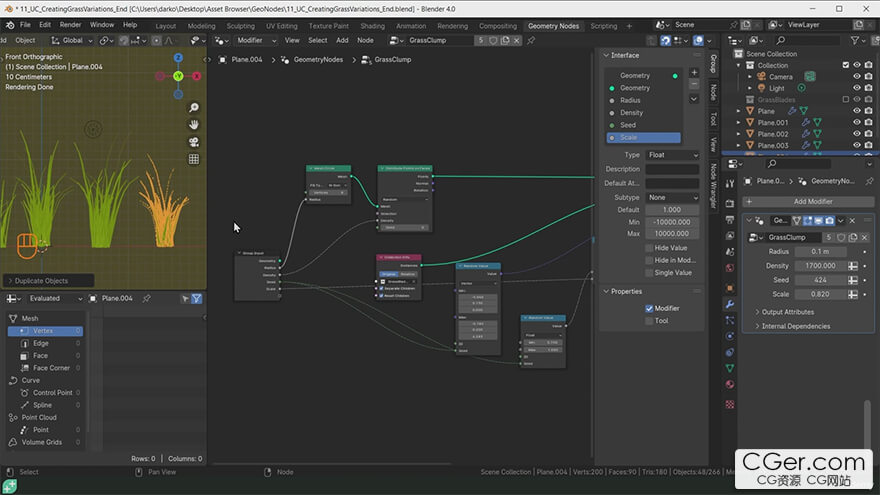Open the Subtype None dropdown
The width and height of the screenshot is (880, 495).
click(x=672, y=198)
